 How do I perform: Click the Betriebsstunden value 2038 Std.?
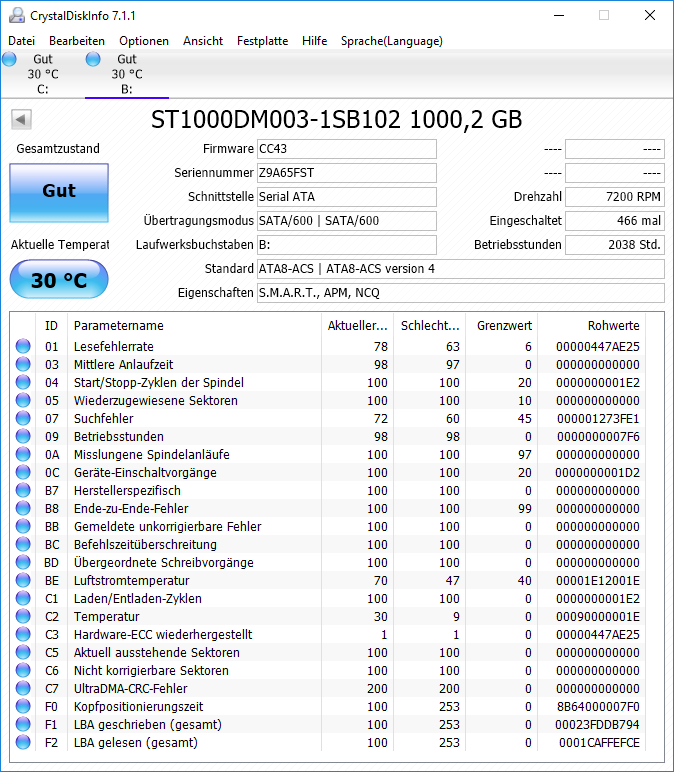(x=614, y=245)
